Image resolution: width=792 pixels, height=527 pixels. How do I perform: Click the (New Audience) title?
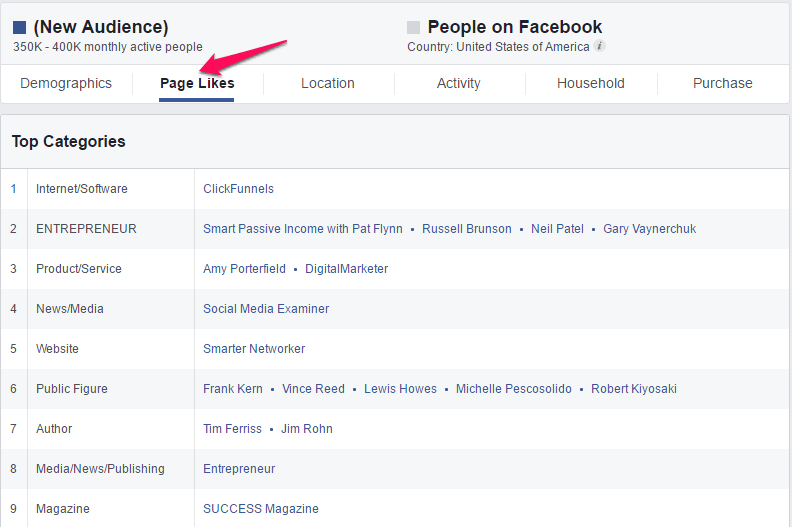[101, 27]
